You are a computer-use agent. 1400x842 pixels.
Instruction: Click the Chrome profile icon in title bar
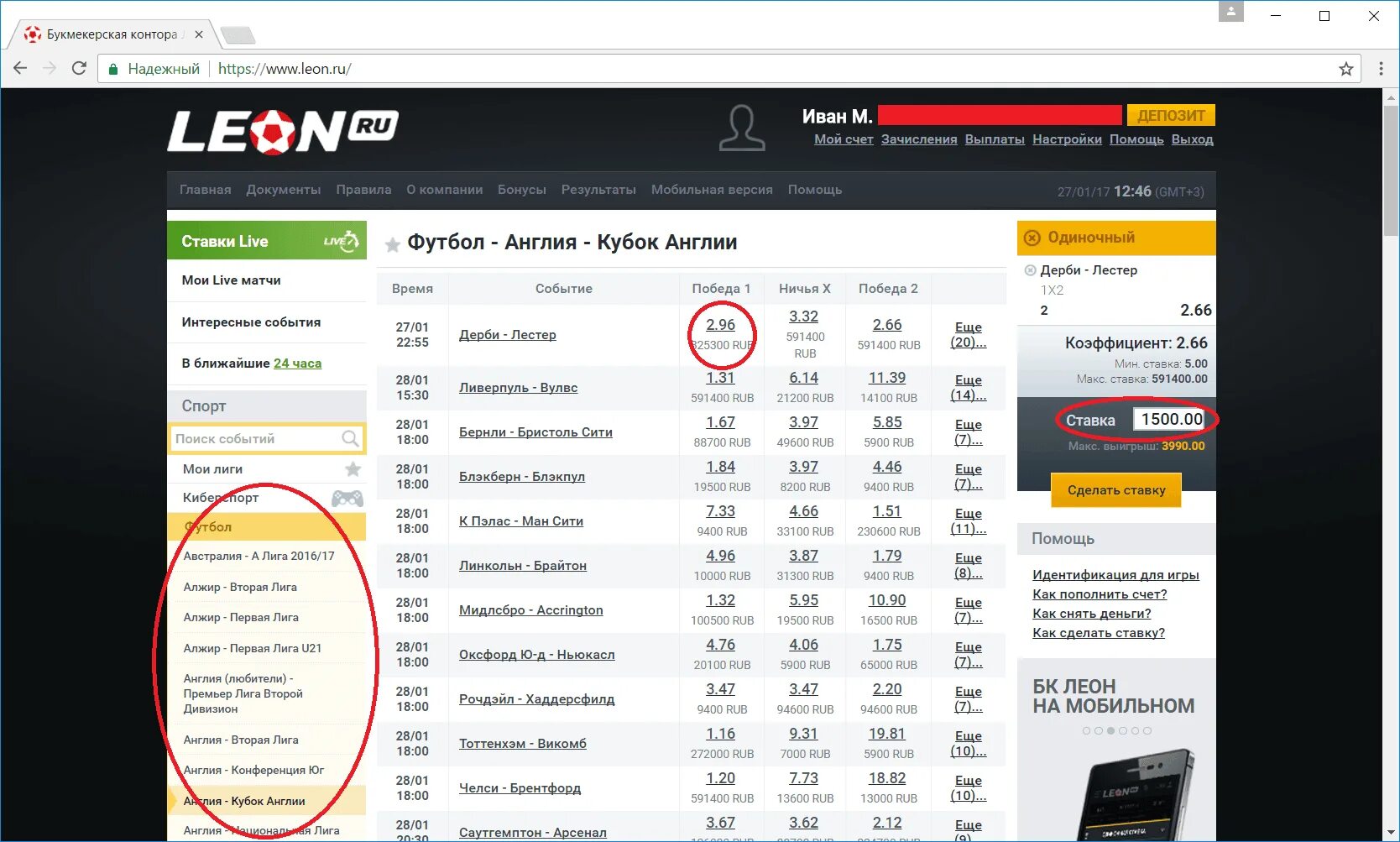(x=1231, y=12)
